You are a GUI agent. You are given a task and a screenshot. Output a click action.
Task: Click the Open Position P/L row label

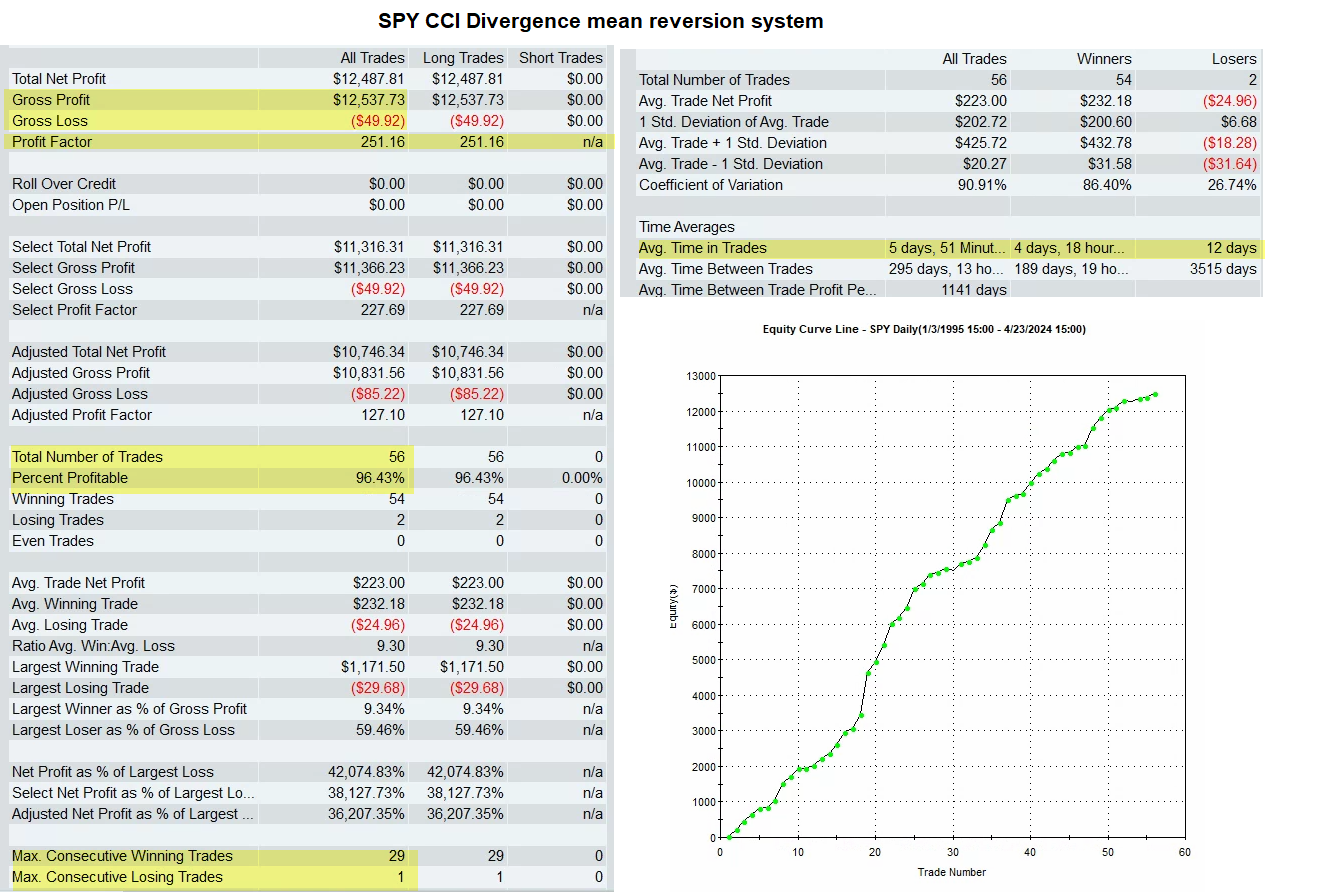tap(68, 205)
